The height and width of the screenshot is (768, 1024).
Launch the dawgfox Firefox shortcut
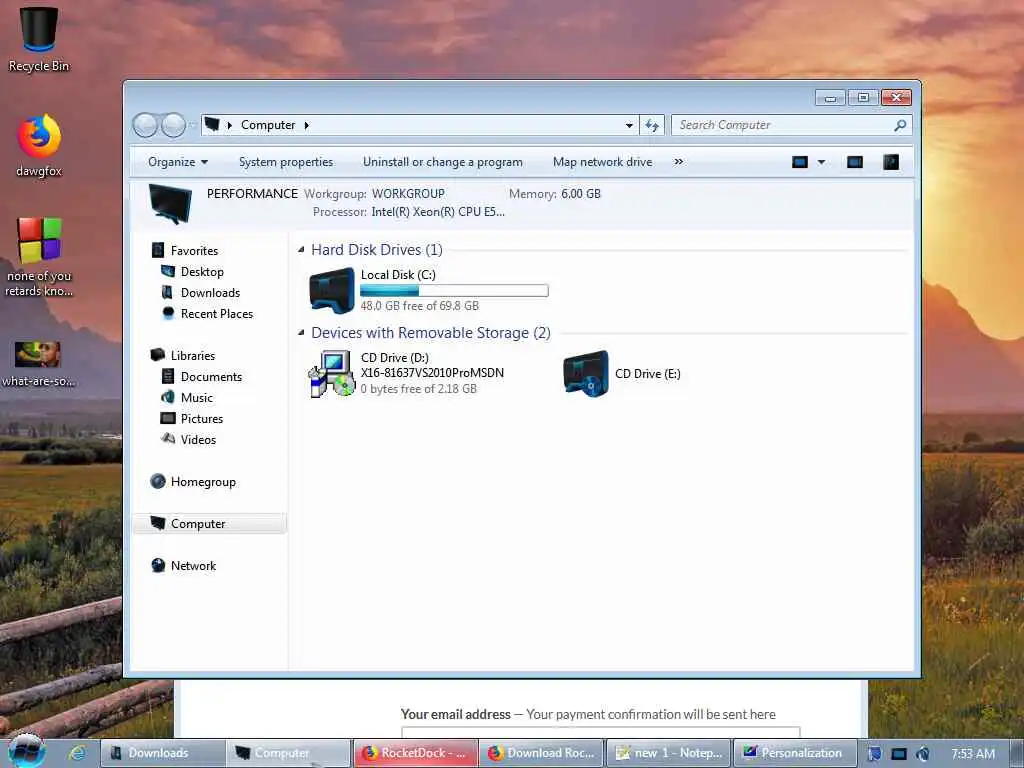click(39, 136)
